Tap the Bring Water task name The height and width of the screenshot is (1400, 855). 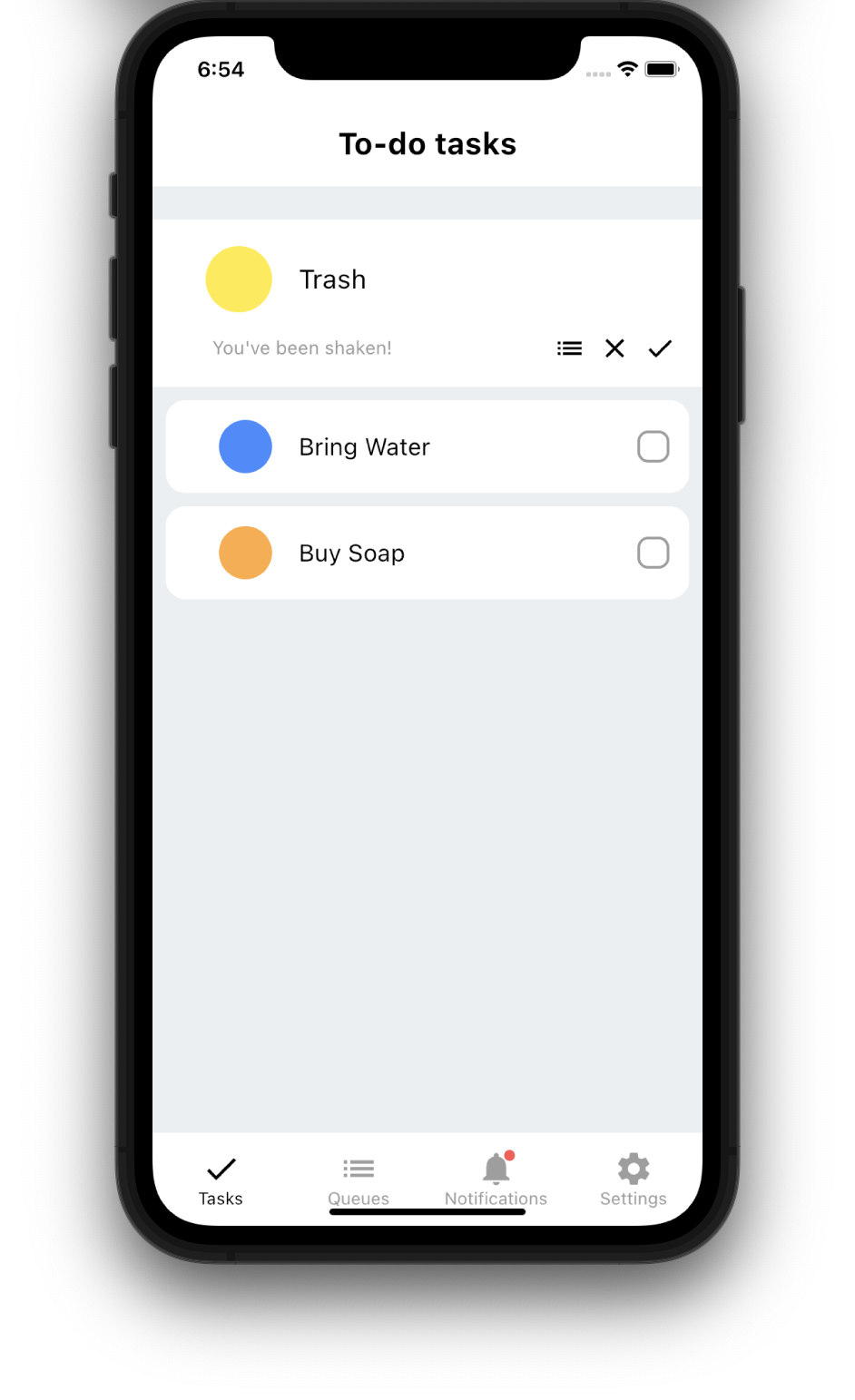click(x=365, y=447)
